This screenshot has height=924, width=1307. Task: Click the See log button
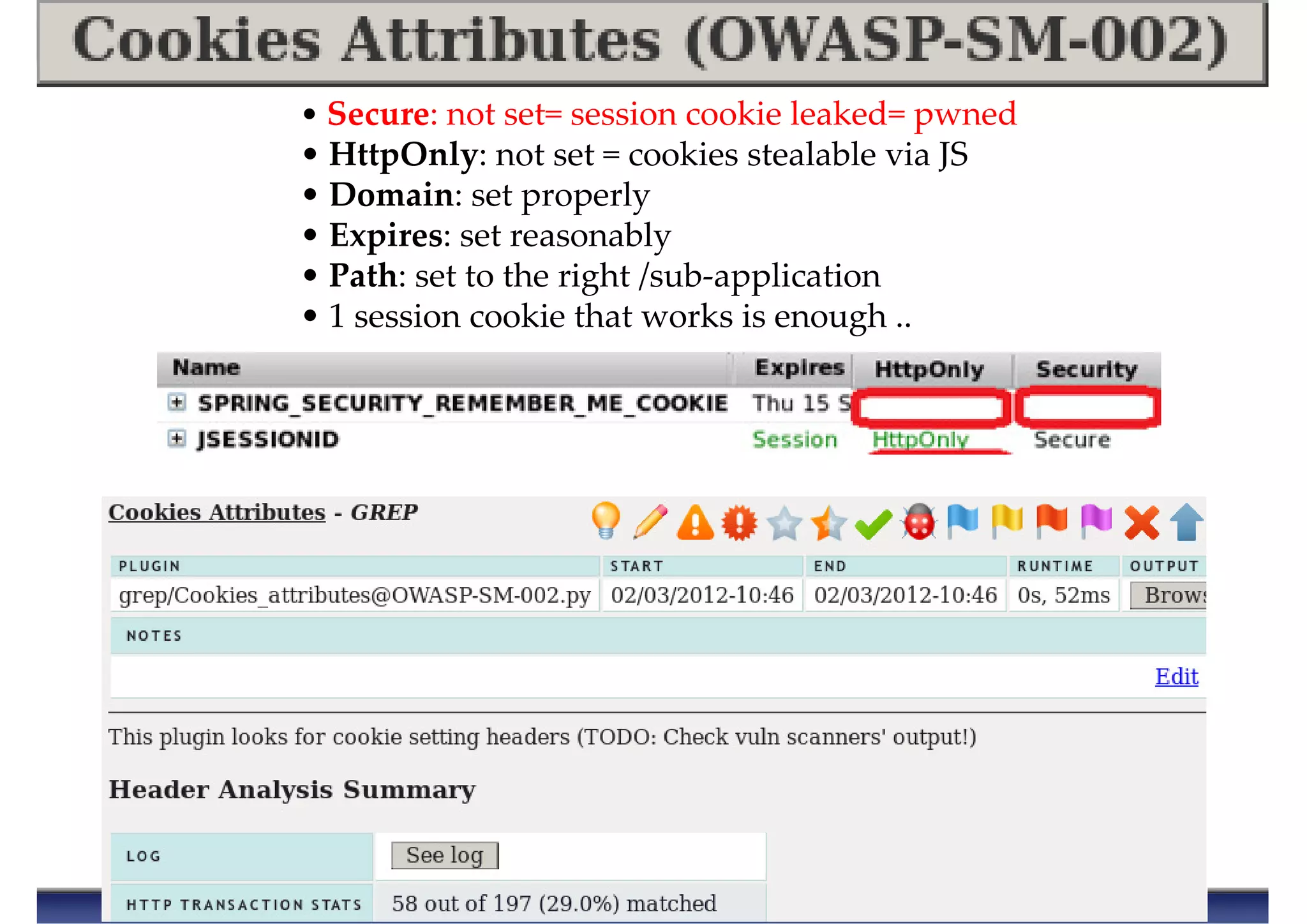pos(445,856)
